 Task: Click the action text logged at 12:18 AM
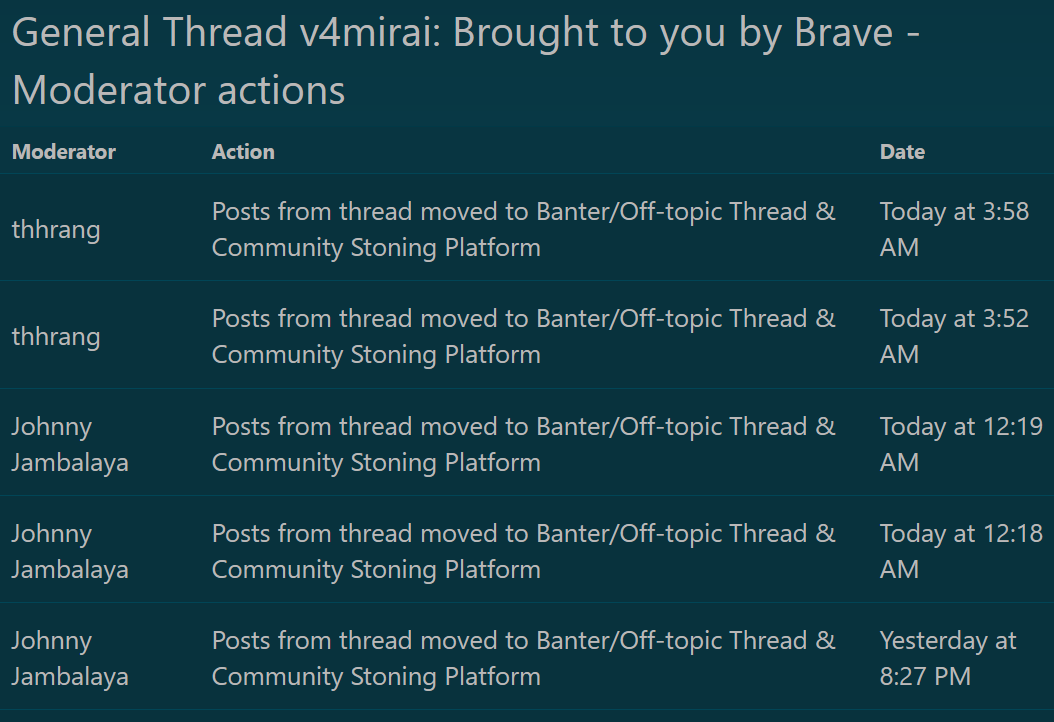point(524,551)
